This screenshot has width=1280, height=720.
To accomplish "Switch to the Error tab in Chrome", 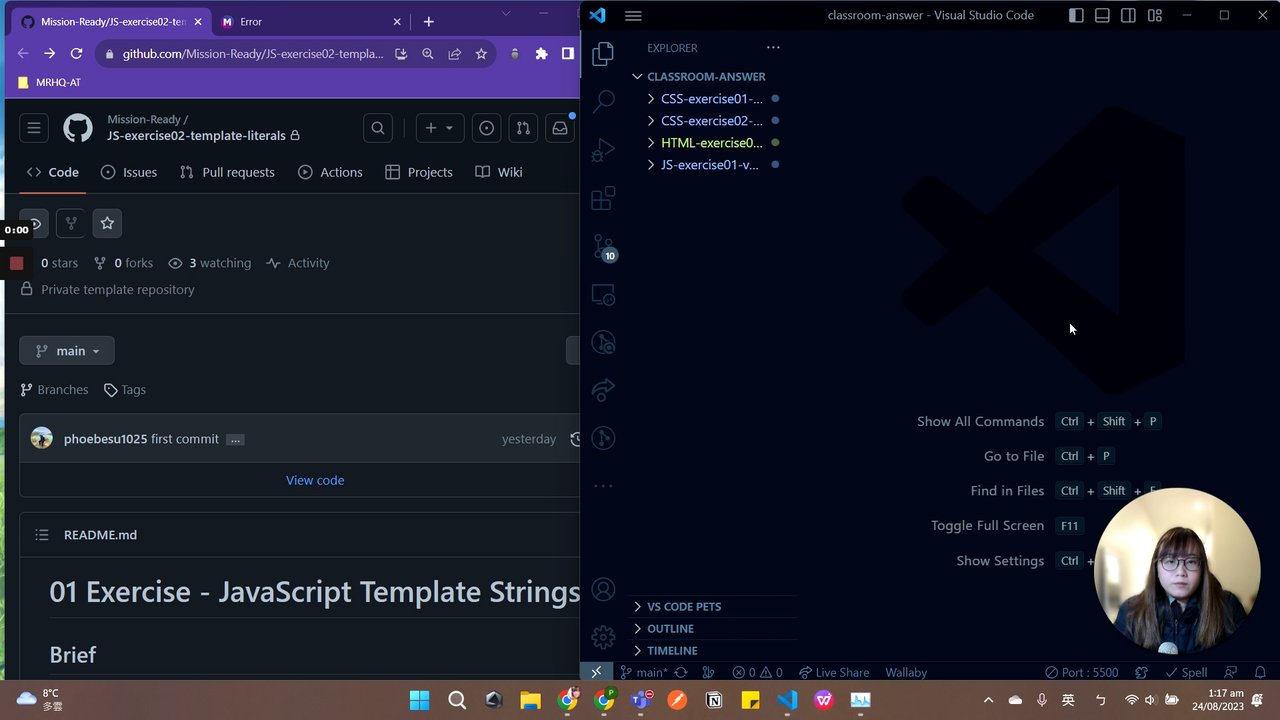I will point(310,22).
